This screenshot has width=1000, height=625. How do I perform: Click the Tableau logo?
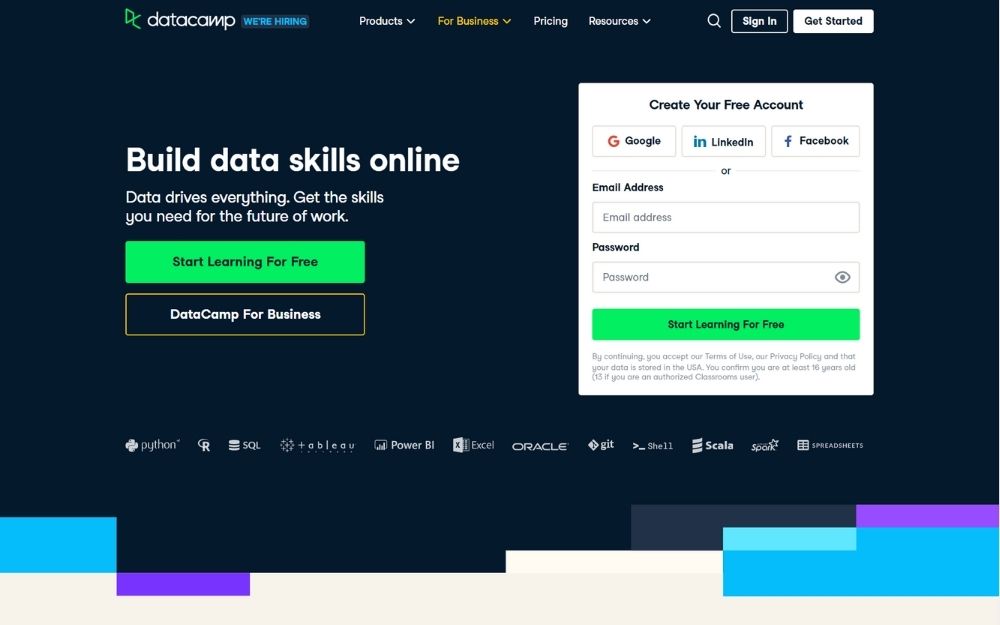point(317,445)
